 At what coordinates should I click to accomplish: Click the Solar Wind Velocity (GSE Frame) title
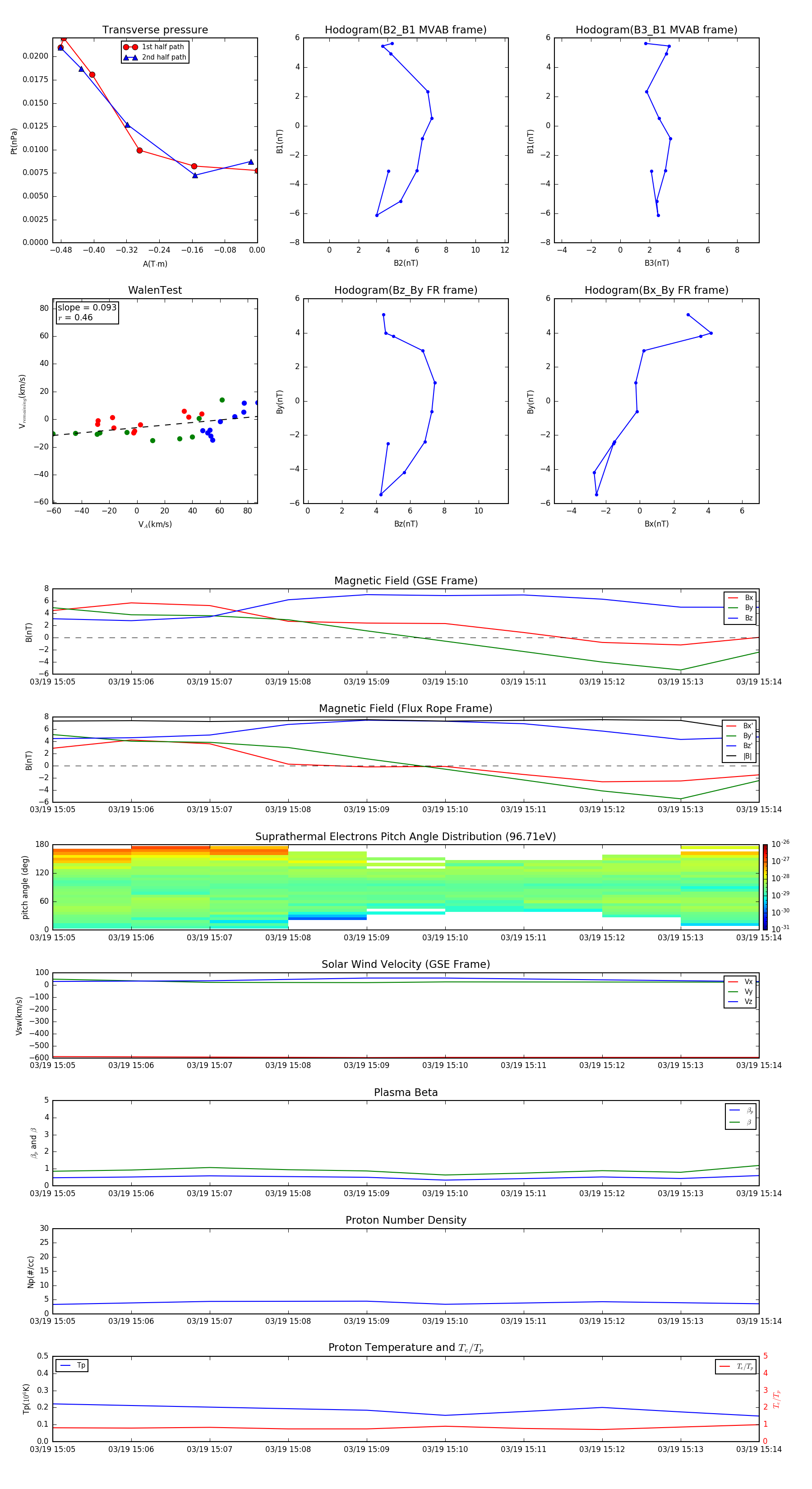click(x=406, y=964)
